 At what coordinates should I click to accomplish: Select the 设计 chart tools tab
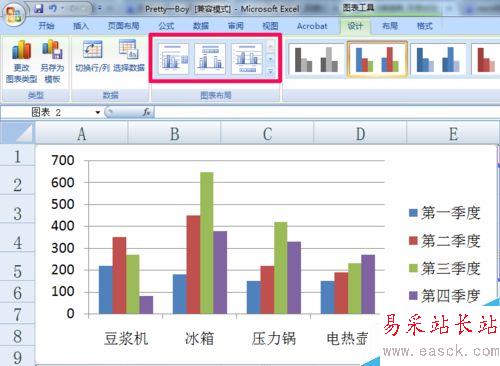(355, 26)
